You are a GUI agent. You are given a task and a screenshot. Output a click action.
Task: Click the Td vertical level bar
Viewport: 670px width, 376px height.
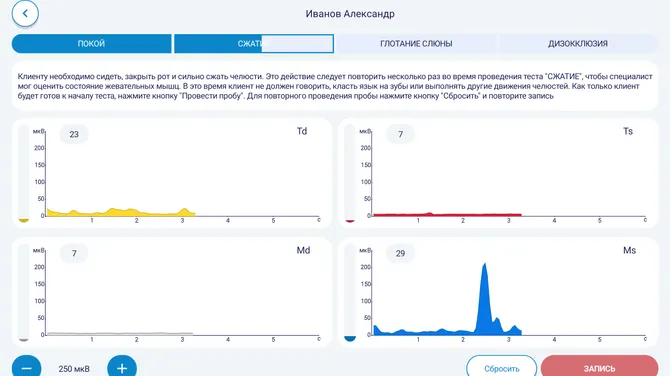click(24, 173)
